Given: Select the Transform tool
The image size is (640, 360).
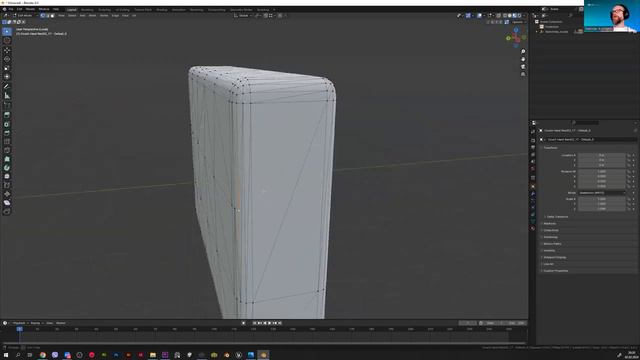Looking at the screenshot, I should click(7, 77).
